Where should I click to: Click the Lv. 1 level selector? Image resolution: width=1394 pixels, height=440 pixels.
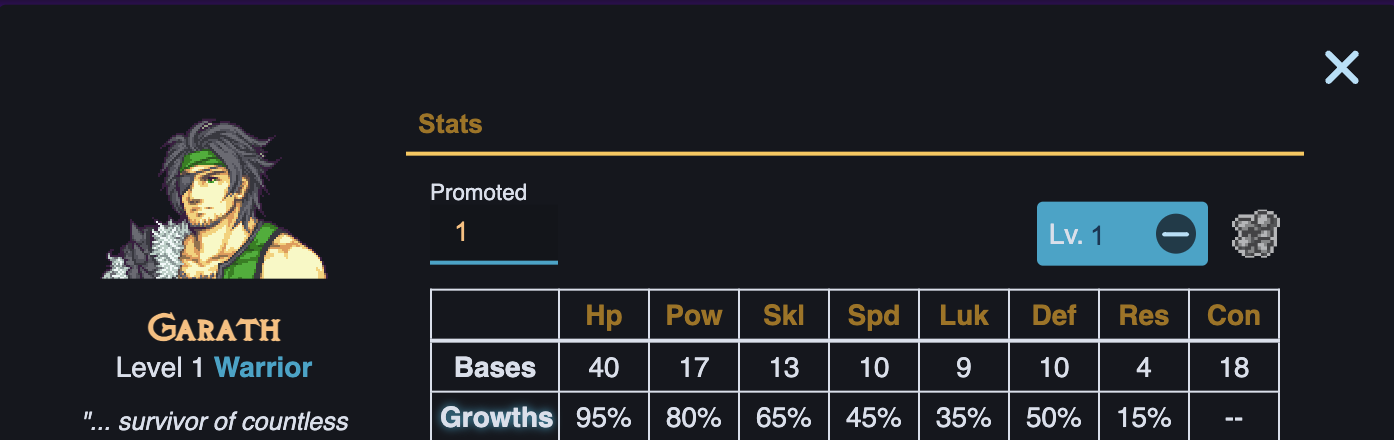point(1095,235)
